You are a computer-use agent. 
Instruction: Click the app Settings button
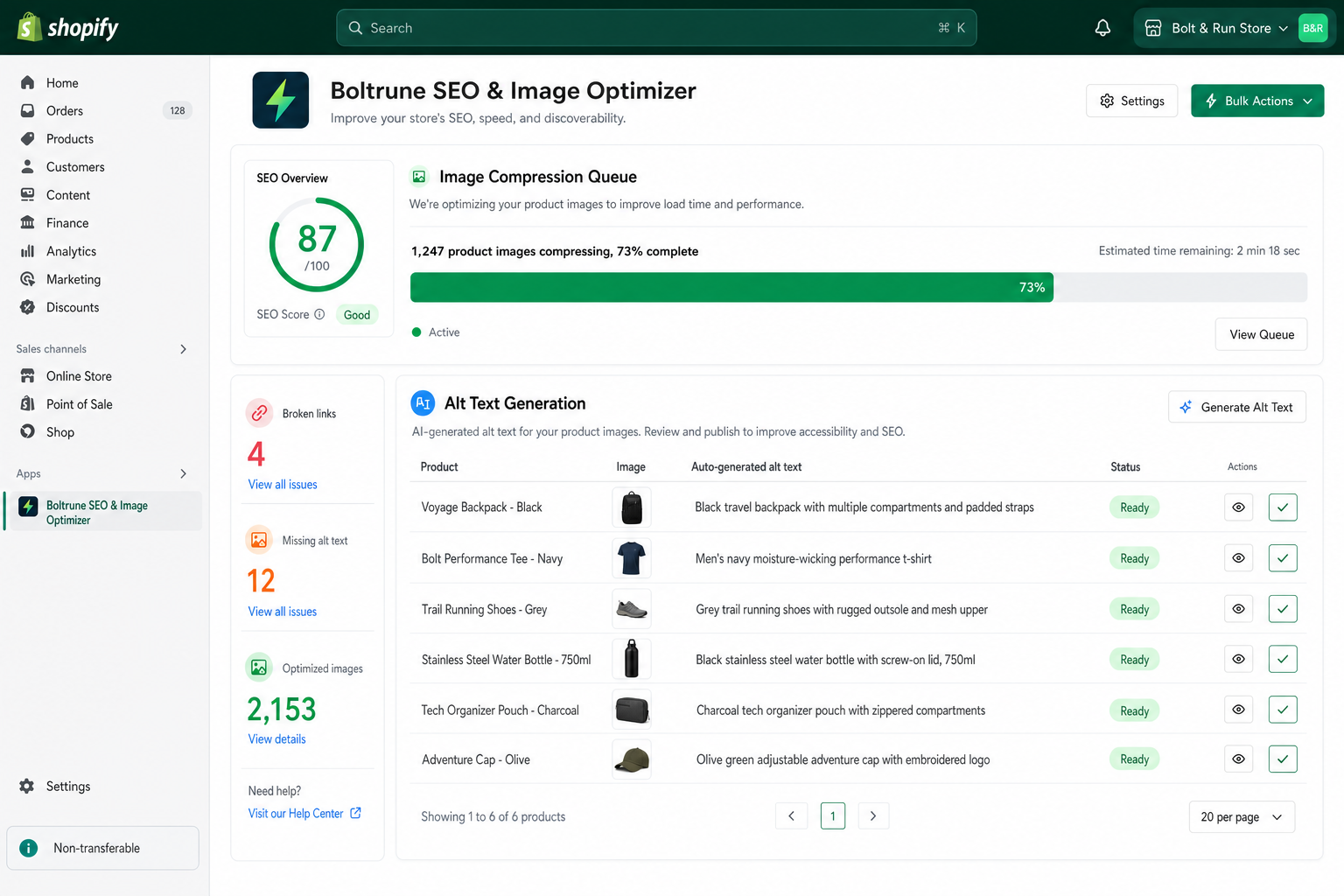point(1131,101)
